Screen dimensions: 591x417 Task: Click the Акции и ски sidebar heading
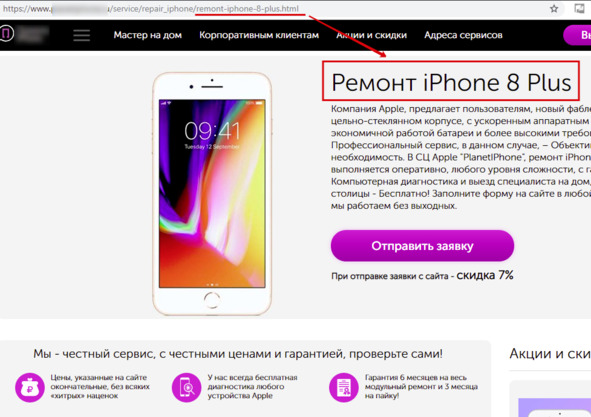pyautogui.click(x=550, y=353)
